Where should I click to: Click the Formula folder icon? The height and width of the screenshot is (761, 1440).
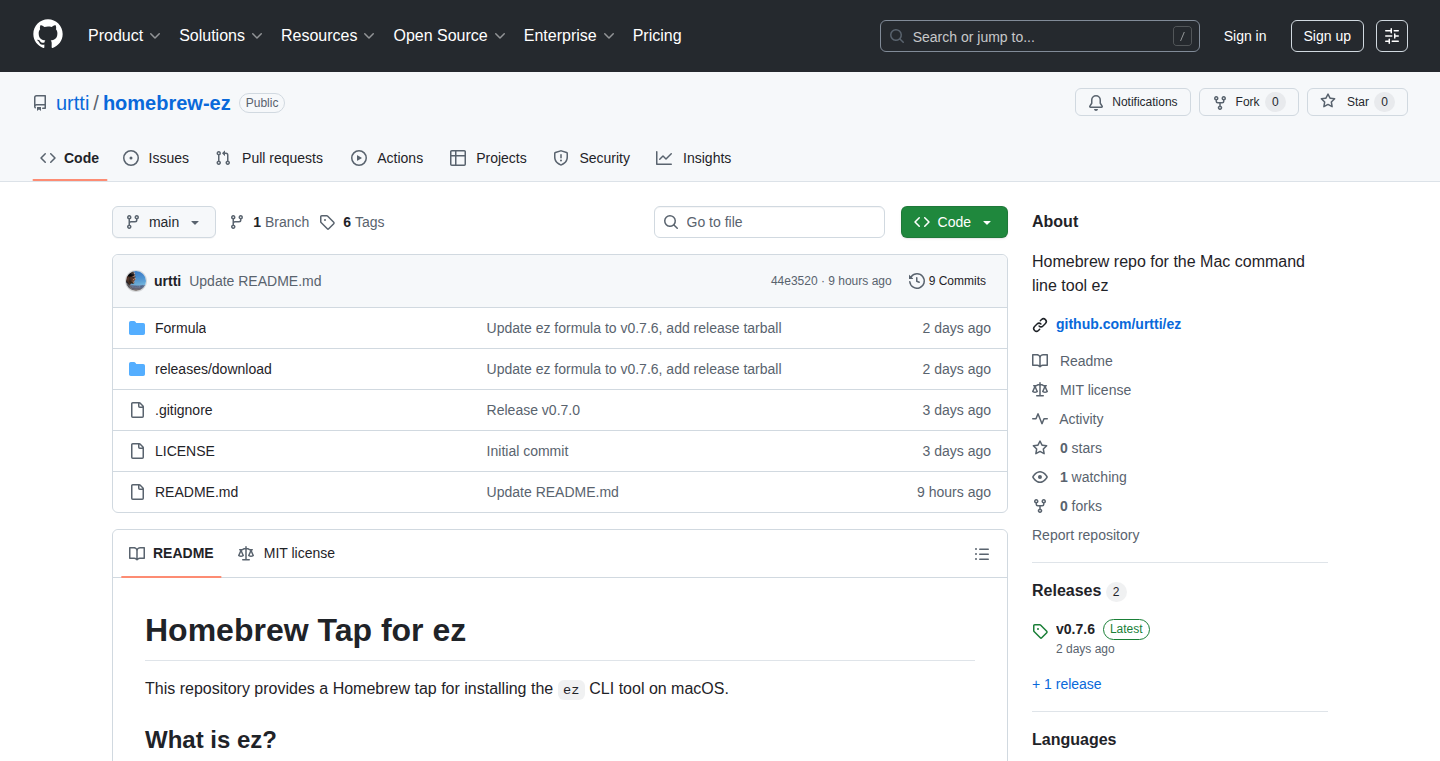(x=137, y=328)
